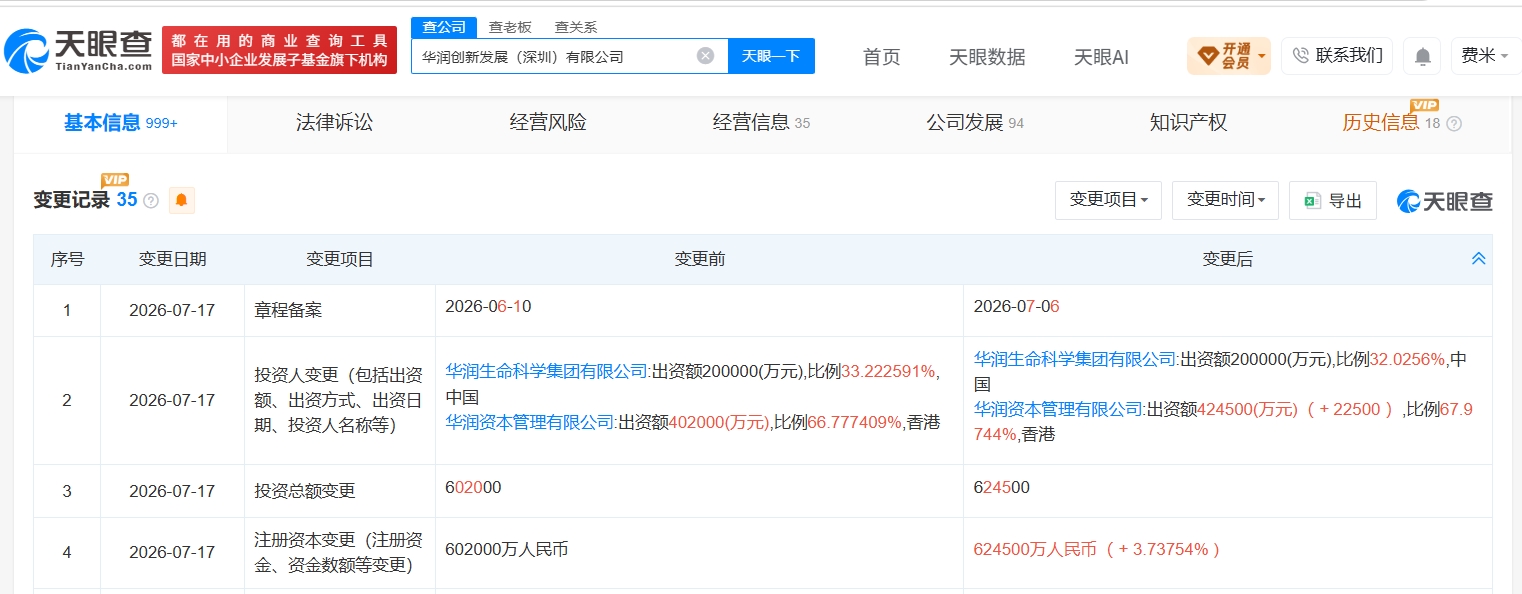Switch to the 查公司 search tab
This screenshot has height=594, width=1522.
(443, 28)
